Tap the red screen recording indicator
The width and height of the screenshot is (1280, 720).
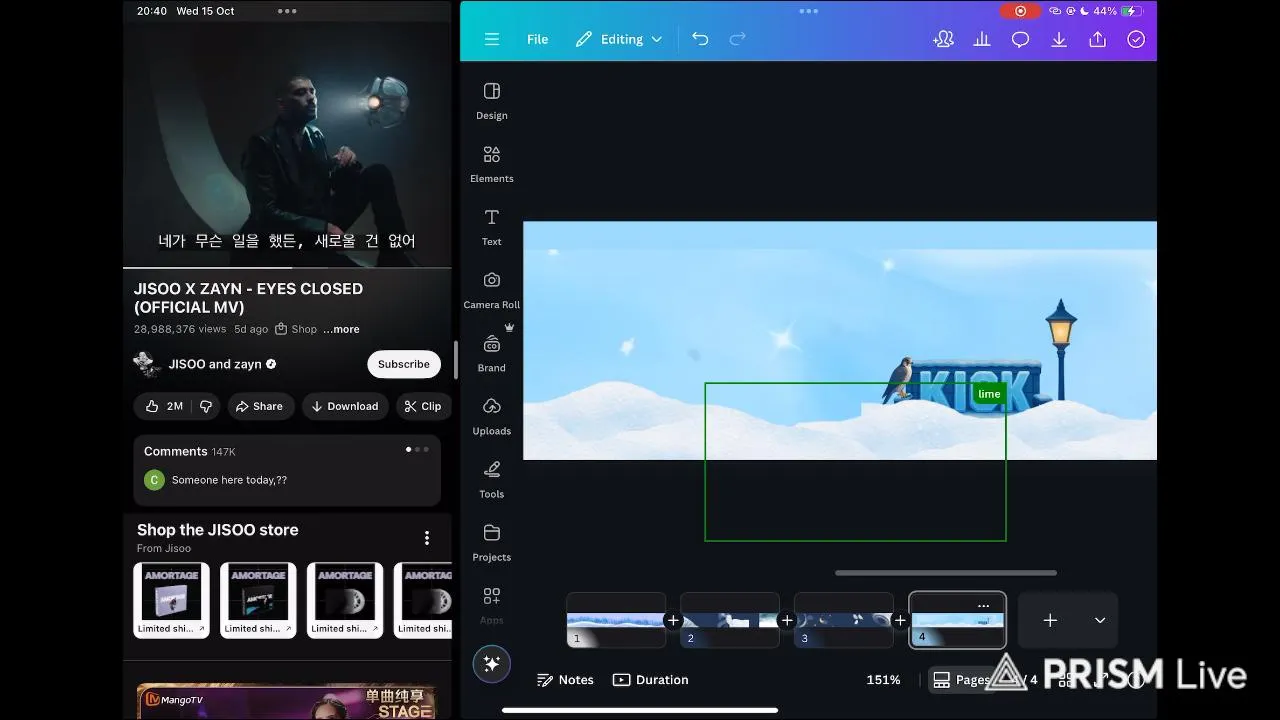click(x=1020, y=11)
